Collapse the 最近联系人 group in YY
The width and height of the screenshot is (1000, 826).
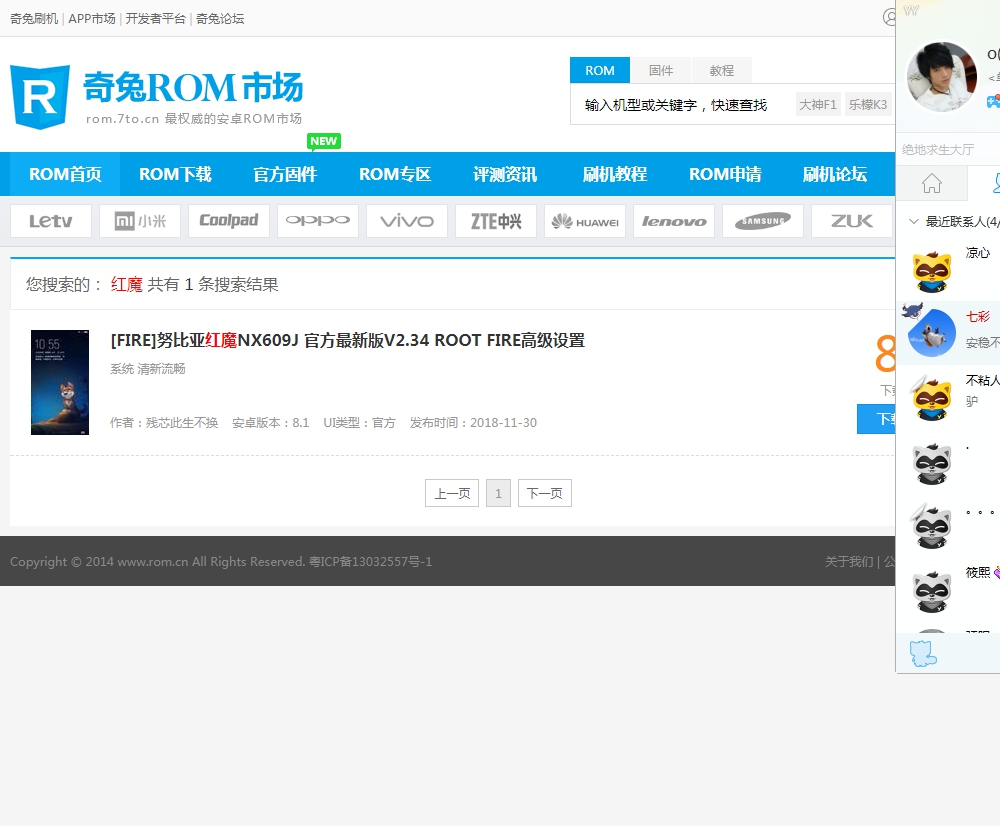point(913,221)
